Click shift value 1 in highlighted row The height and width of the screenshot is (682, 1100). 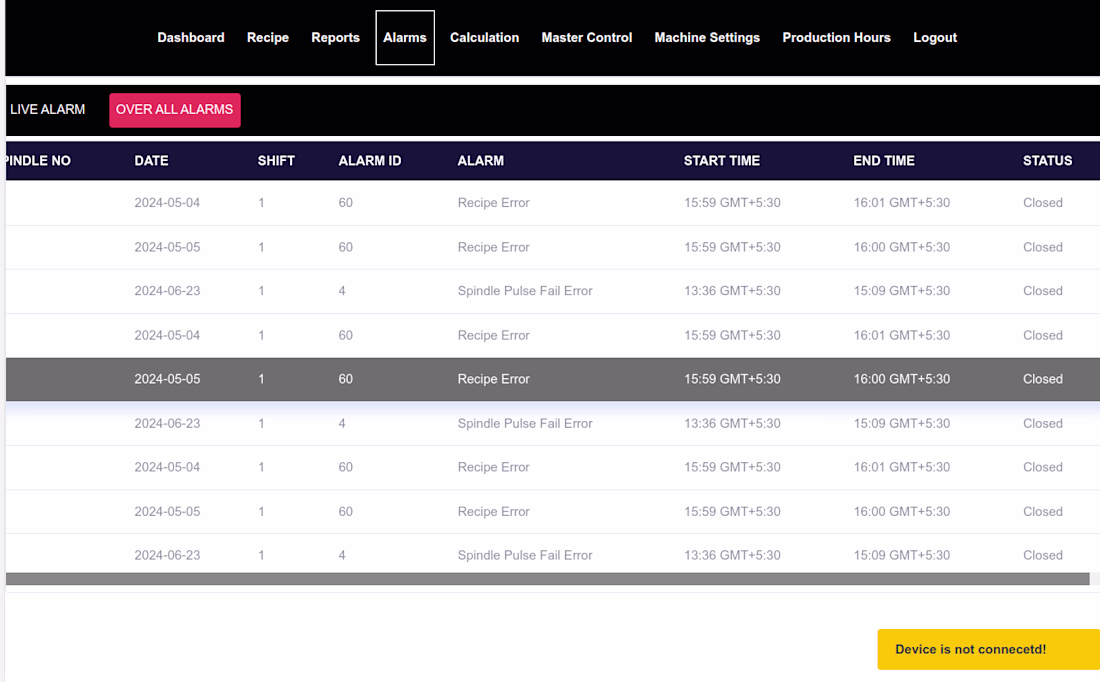coord(261,379)
